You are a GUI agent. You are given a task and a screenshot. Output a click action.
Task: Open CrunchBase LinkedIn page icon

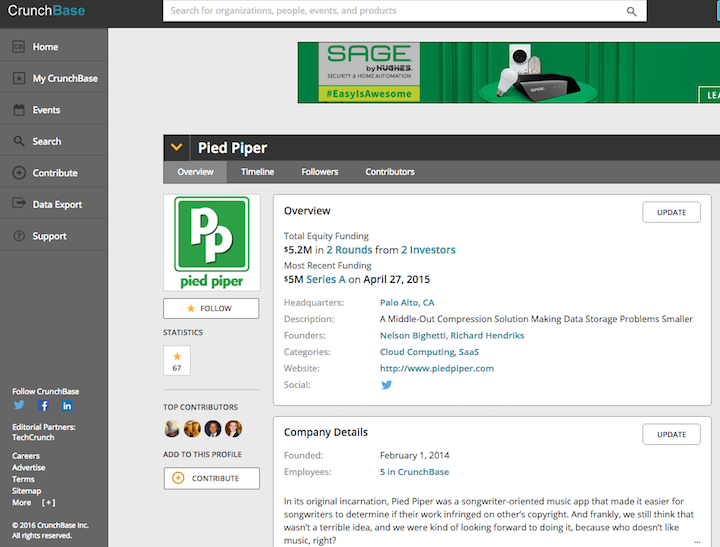pyautogui.click(x=67, y=406)
